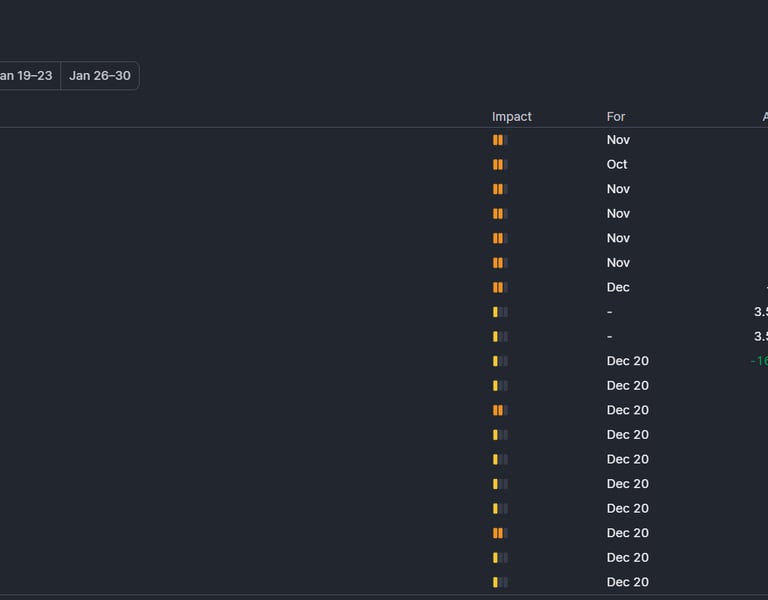Select the bottom Dec 20 row's impact icon
The image size is (768, 600).
[x=500, y=582]
